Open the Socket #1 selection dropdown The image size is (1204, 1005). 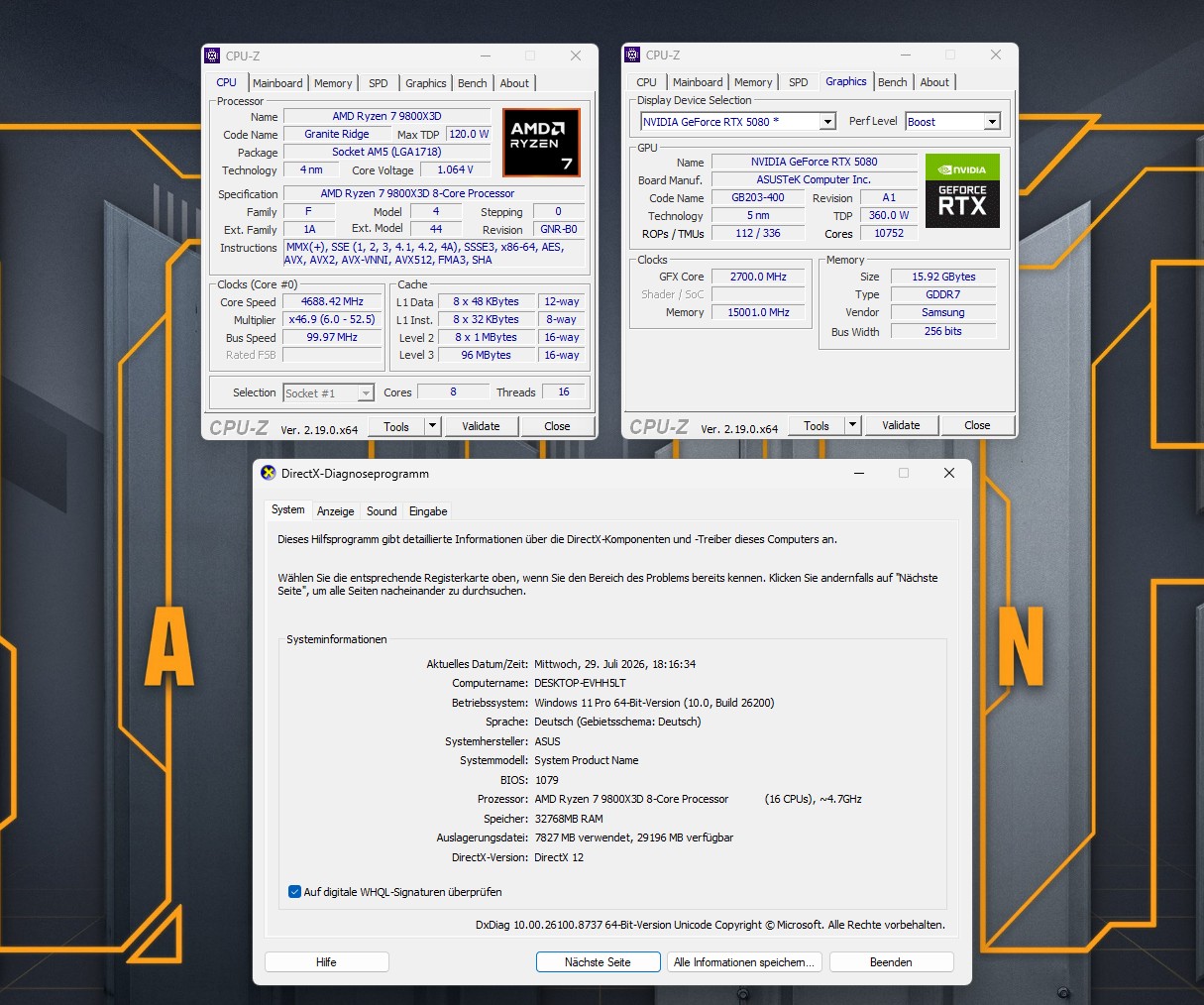point(329,393)
